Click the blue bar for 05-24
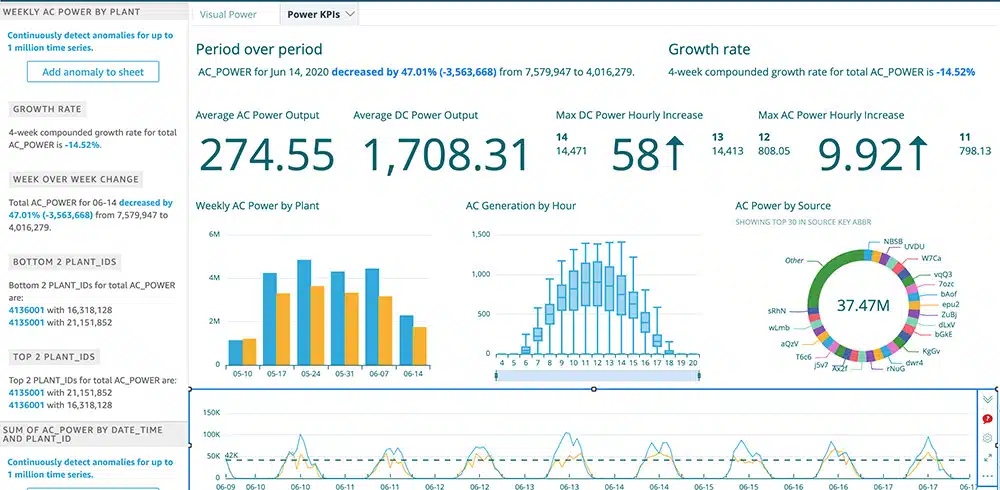 coord(304,312)
